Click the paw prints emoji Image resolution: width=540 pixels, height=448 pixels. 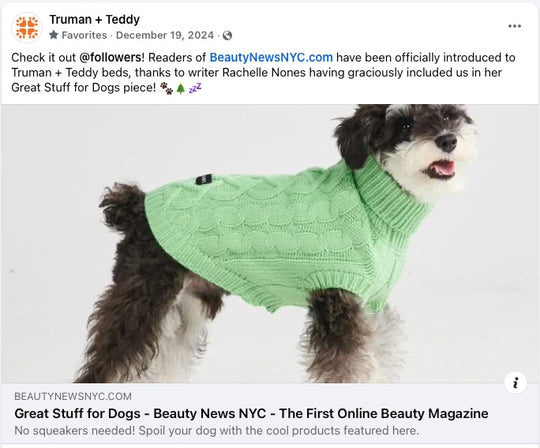167,88
